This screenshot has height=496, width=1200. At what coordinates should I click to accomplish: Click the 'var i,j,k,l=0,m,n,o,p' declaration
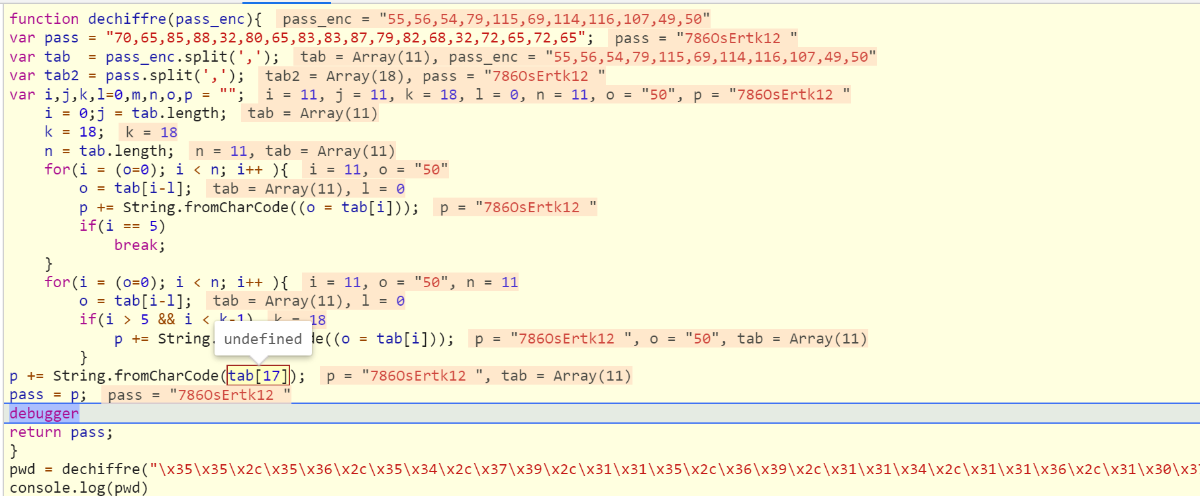point(127,95)
